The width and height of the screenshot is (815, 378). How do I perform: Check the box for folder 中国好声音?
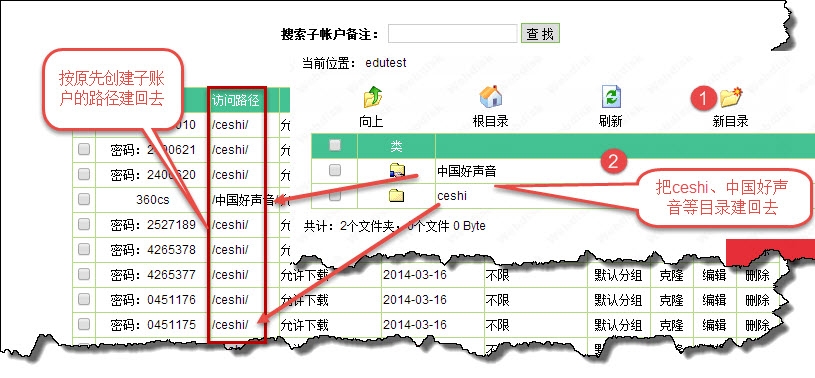click(x=335, y=170)
